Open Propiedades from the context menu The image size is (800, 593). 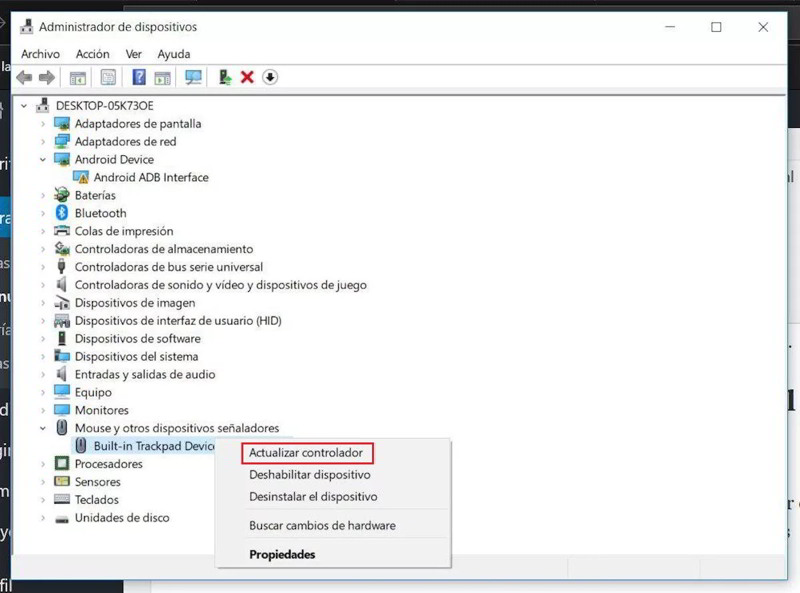[282, 554]
